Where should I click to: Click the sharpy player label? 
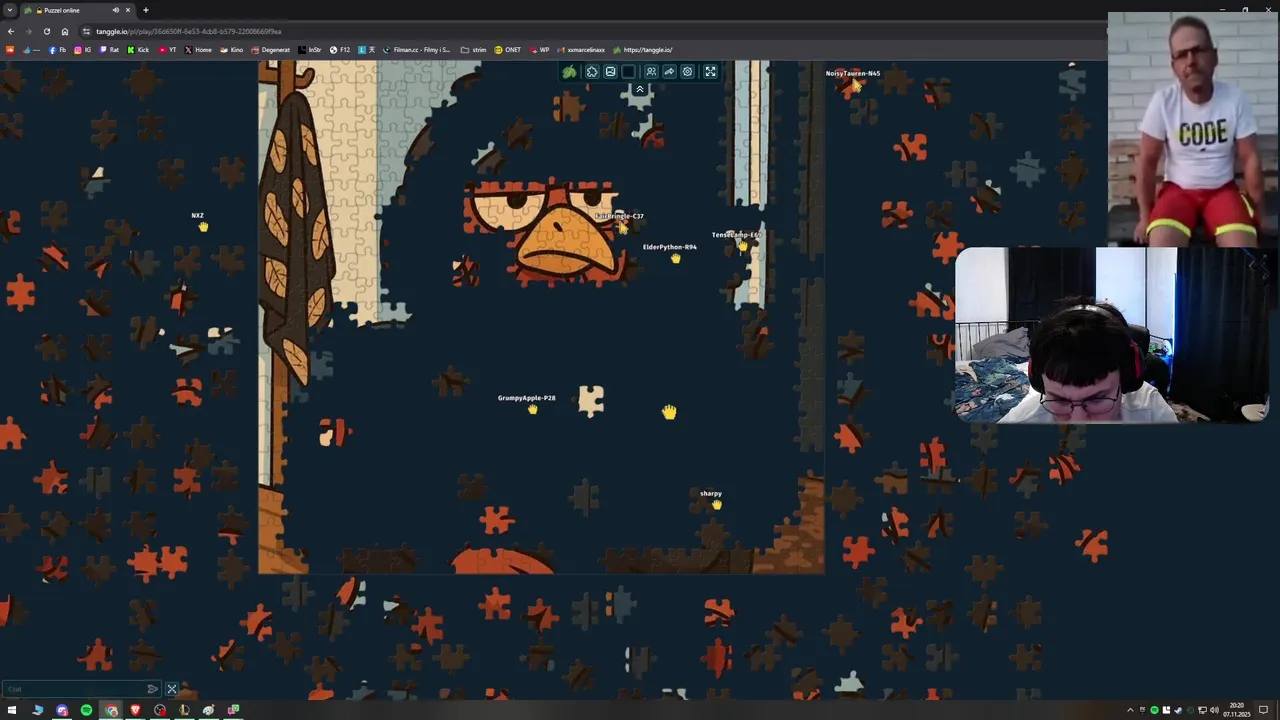point(711,493)
